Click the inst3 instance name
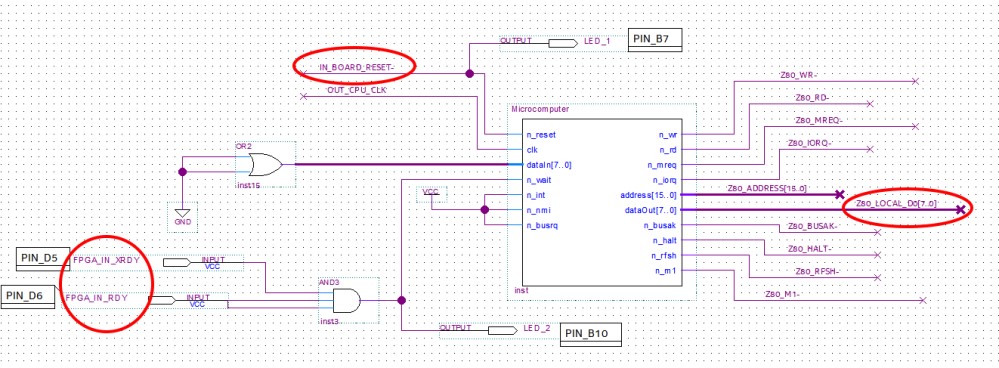The image size is (999, 368). pos(330,321)
